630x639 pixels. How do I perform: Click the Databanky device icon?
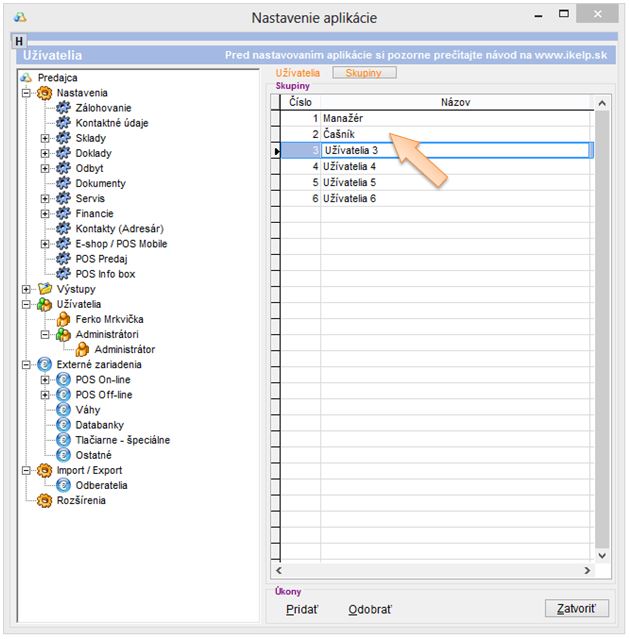point(64,425)
